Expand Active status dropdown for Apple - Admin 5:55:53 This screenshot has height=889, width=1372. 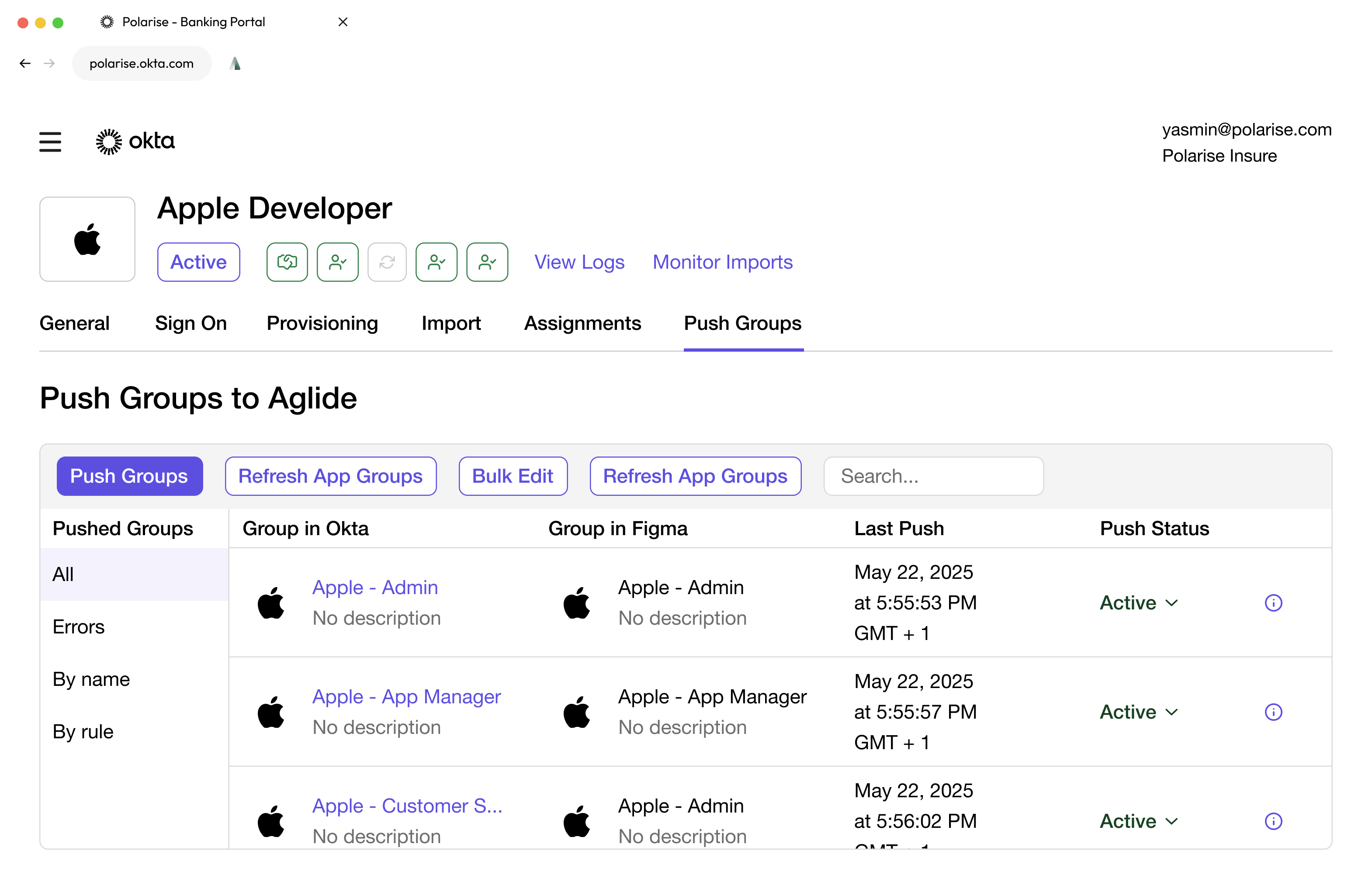tap(1139, 603)
